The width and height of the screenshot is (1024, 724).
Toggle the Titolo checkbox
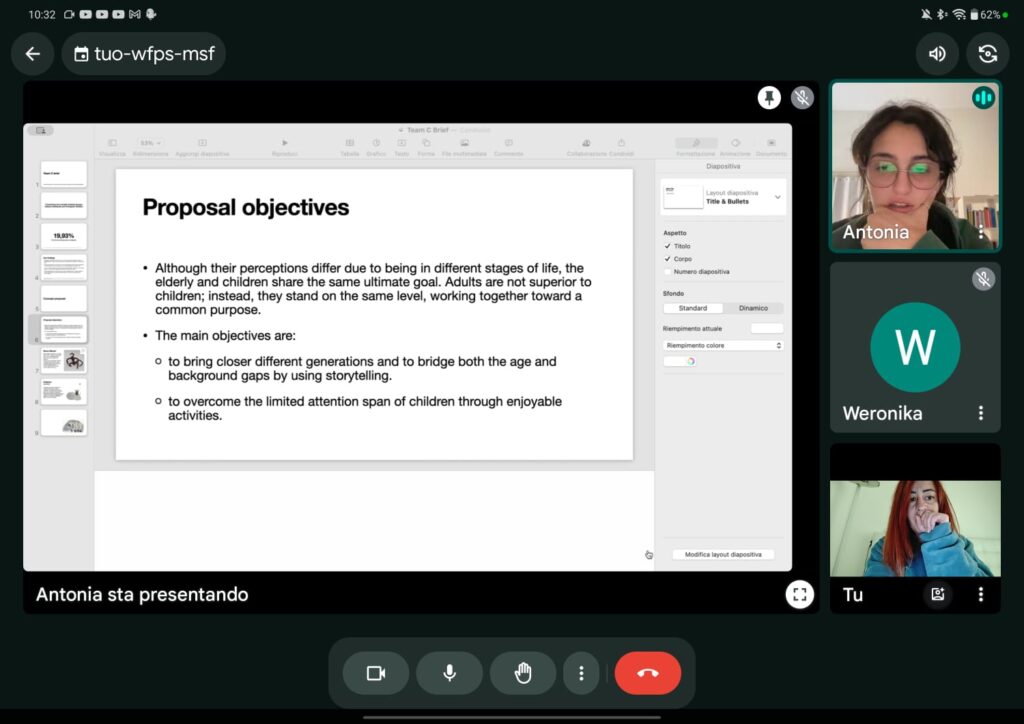click(x=668, y=246)
